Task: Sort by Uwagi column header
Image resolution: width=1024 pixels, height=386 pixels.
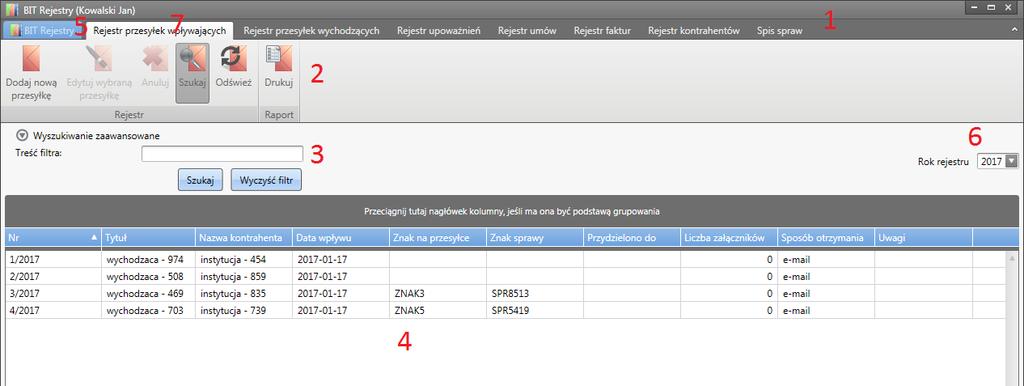Action: click(923, 238)
